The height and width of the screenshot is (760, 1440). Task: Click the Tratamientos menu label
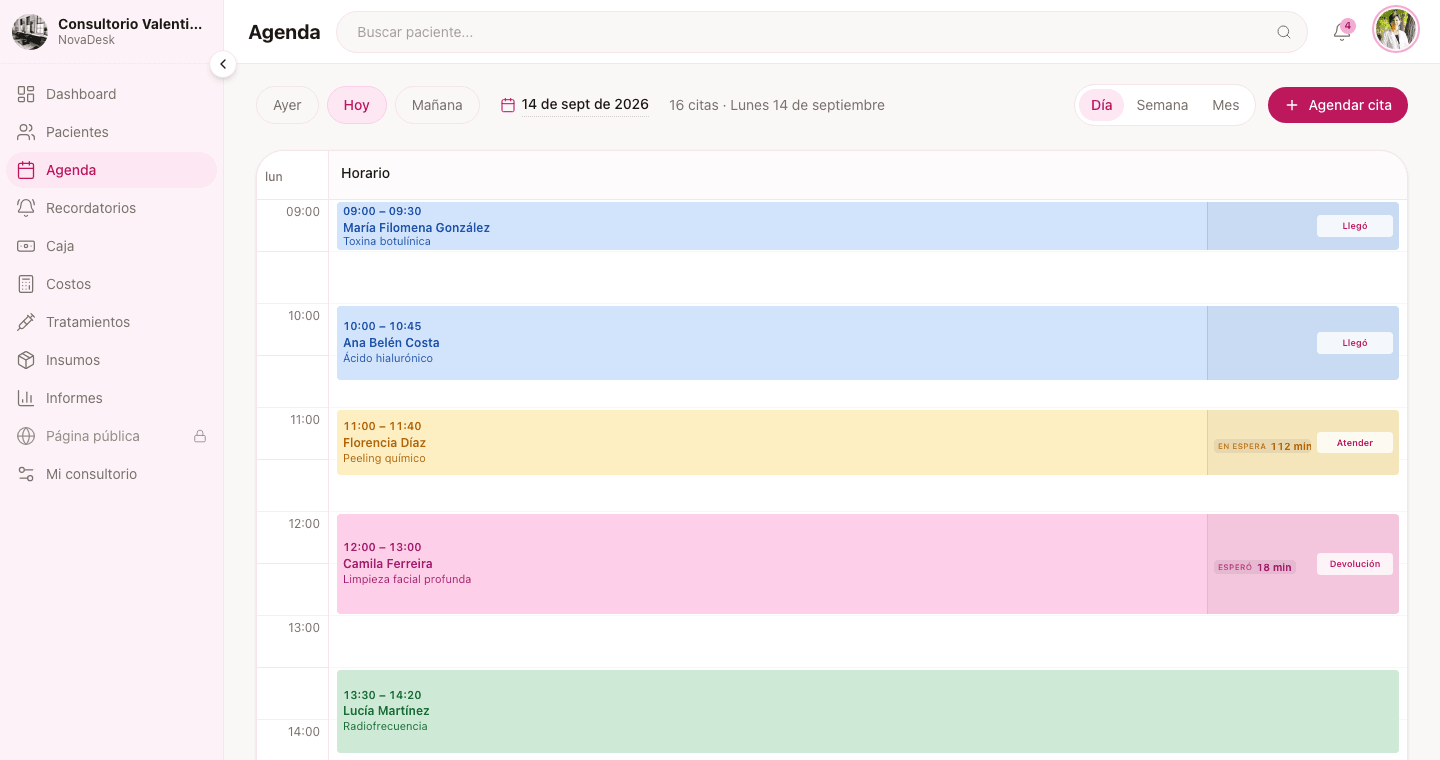point(88,322)
